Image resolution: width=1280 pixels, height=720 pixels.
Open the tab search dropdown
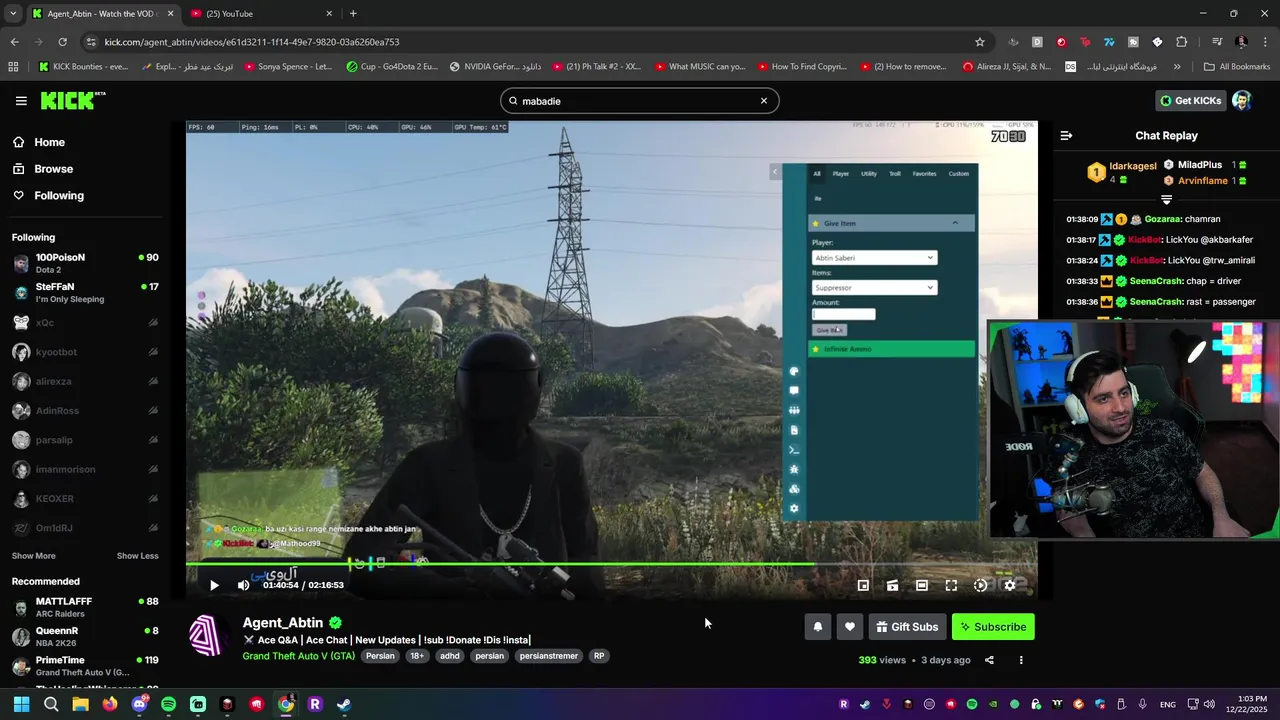coord(13,14)
